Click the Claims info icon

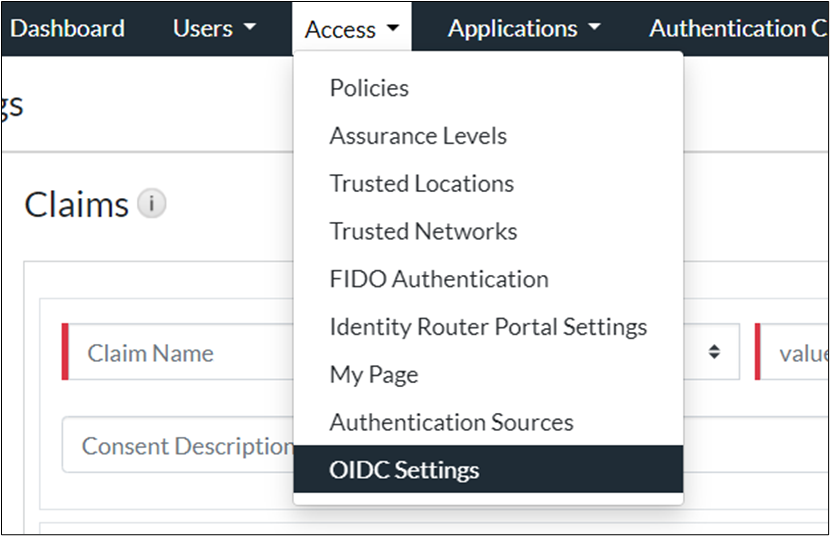click(x=151, y=204)
